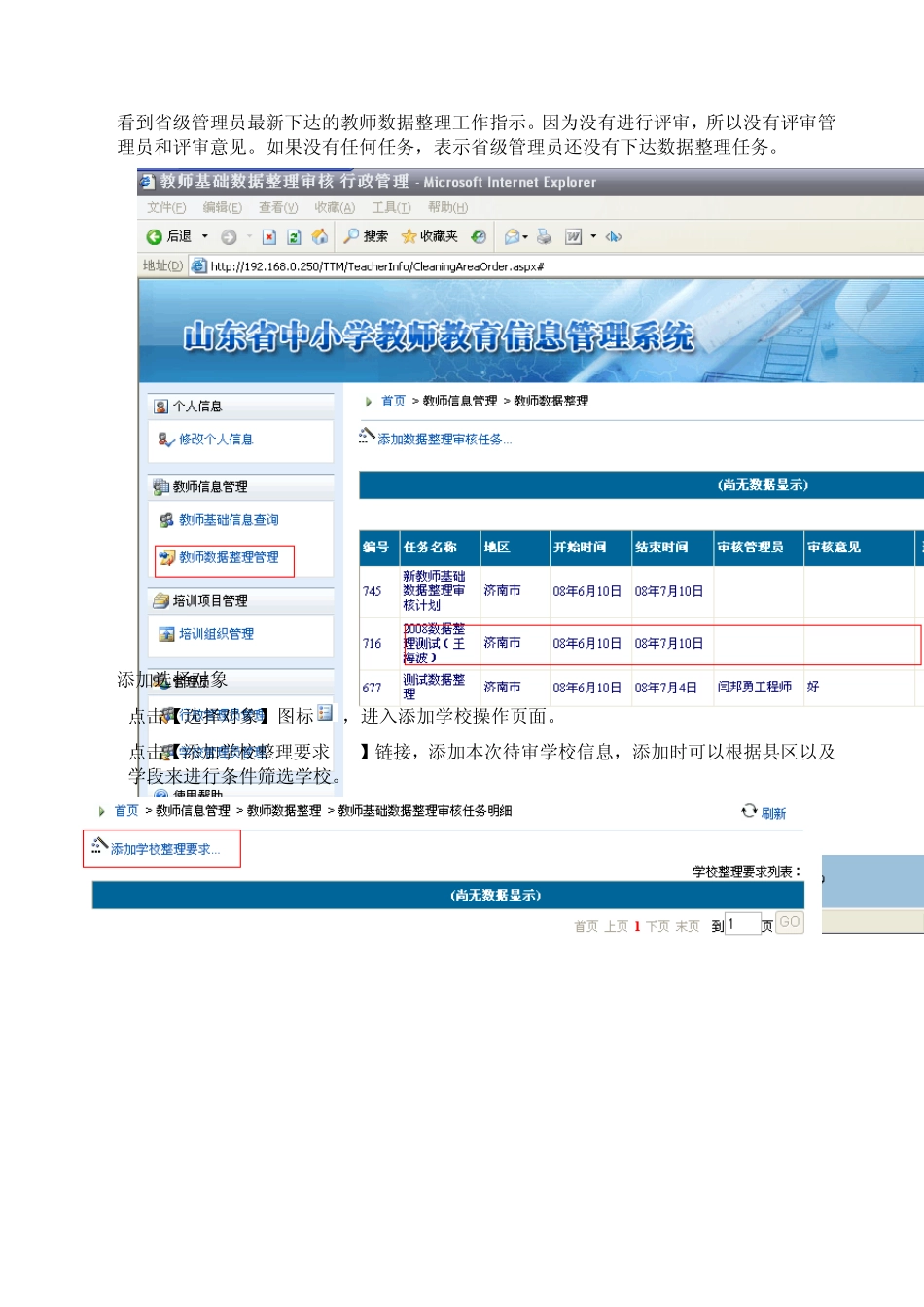Click the 结束时间 column header
The image size is (924, 1307).
[x=672, y=548]
